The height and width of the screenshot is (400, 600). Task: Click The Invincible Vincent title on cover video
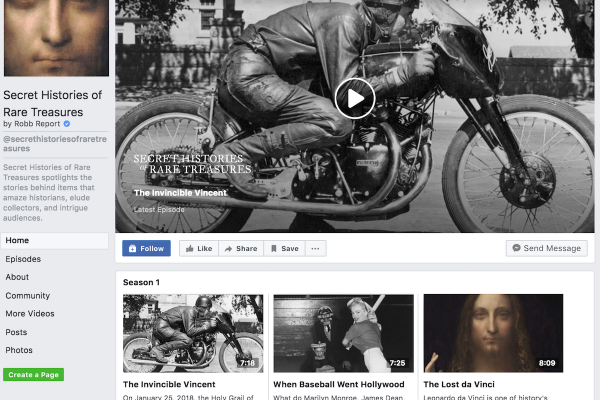tap(180, 193)
